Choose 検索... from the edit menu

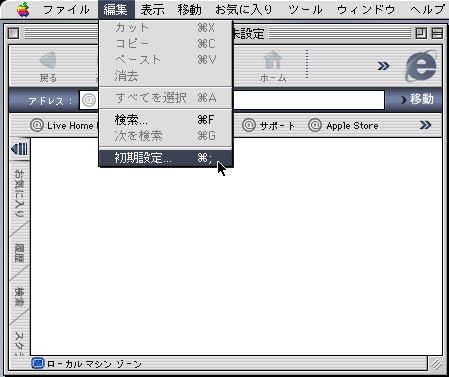tap(166, 120)
